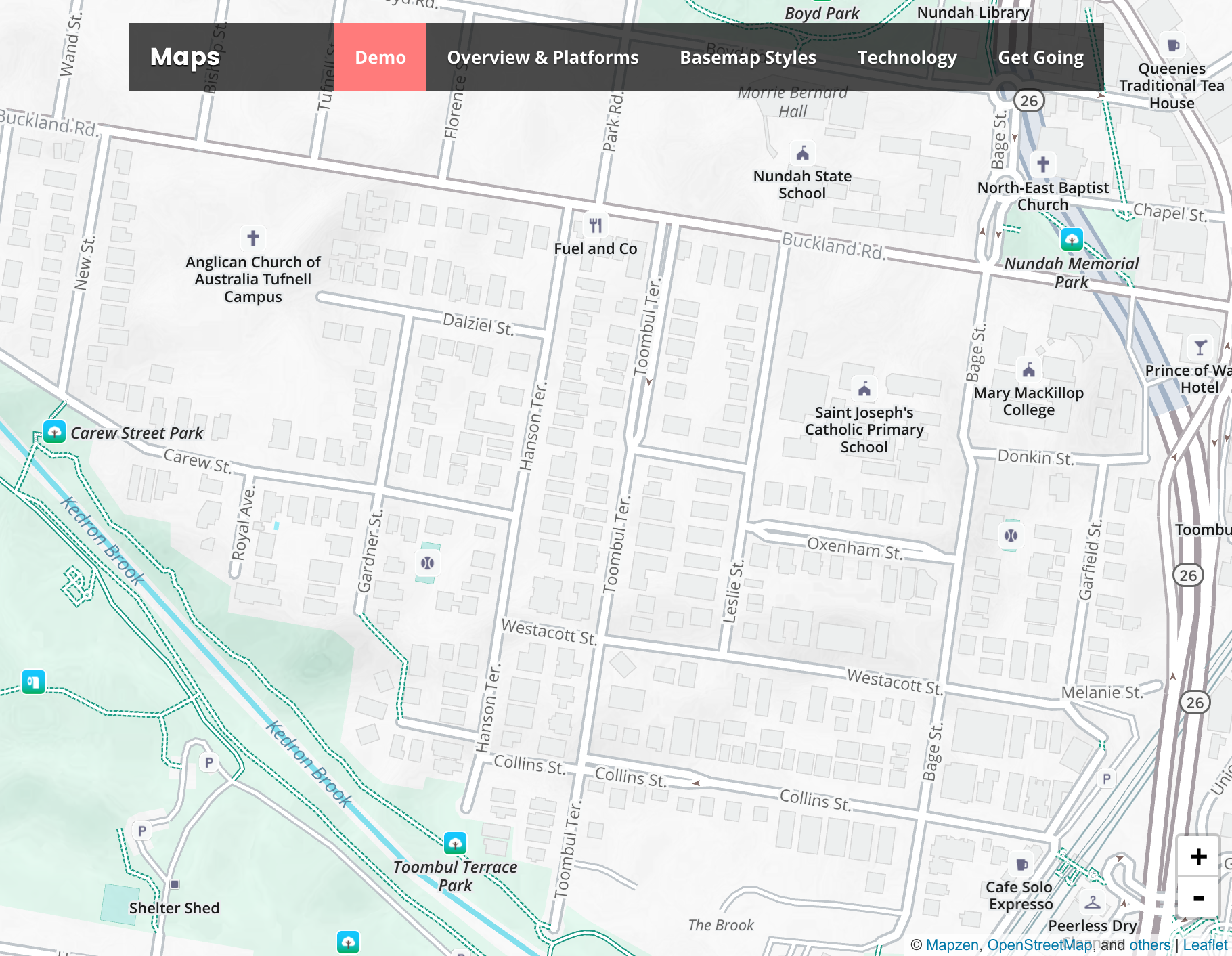Follow the OpenStreetMap attribution link
Screen dimensions: 1232x956
[1039, 945]
